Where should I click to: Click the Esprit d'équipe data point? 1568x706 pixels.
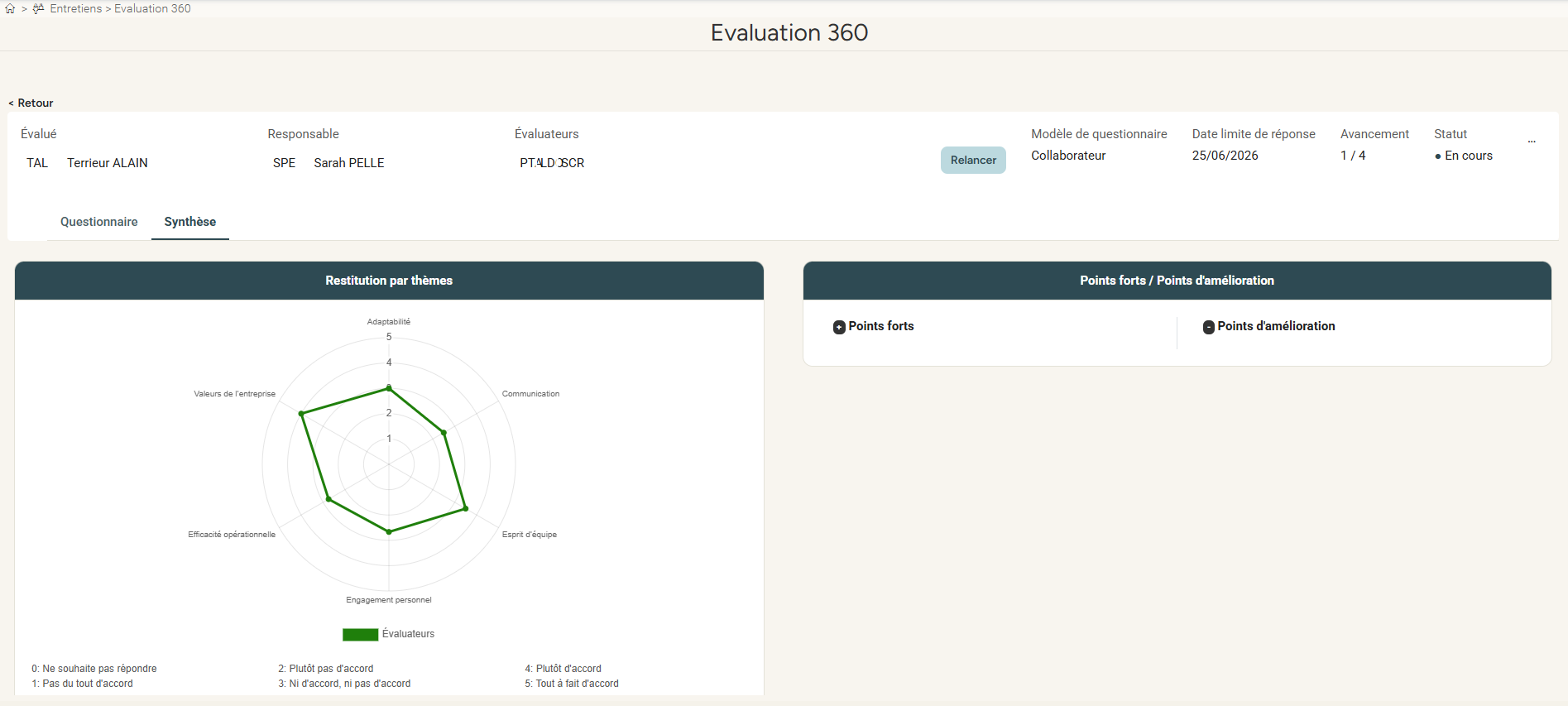pyautogui.click(x=466, y=508)
